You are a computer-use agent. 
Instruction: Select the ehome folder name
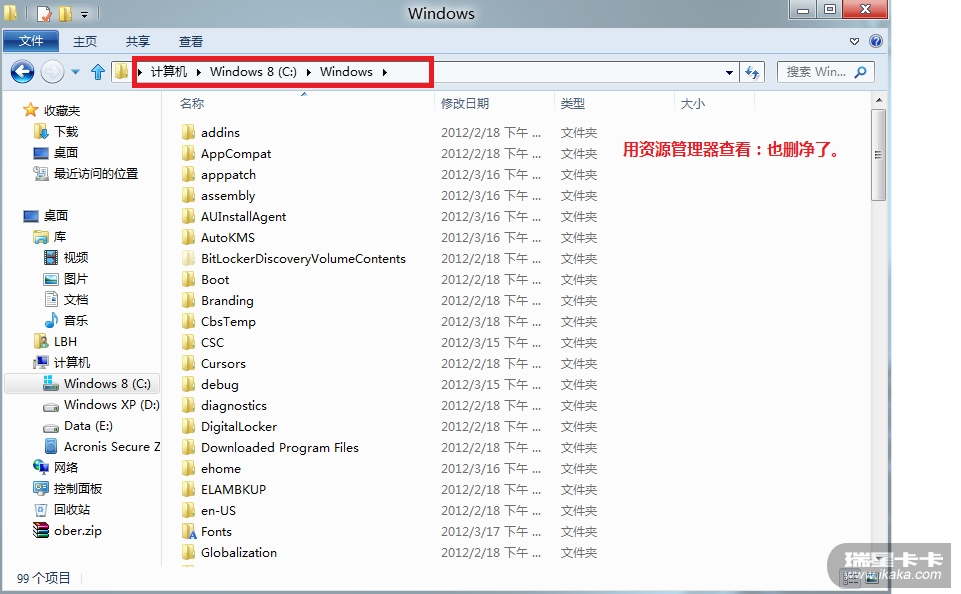click(x=221, y=468)
